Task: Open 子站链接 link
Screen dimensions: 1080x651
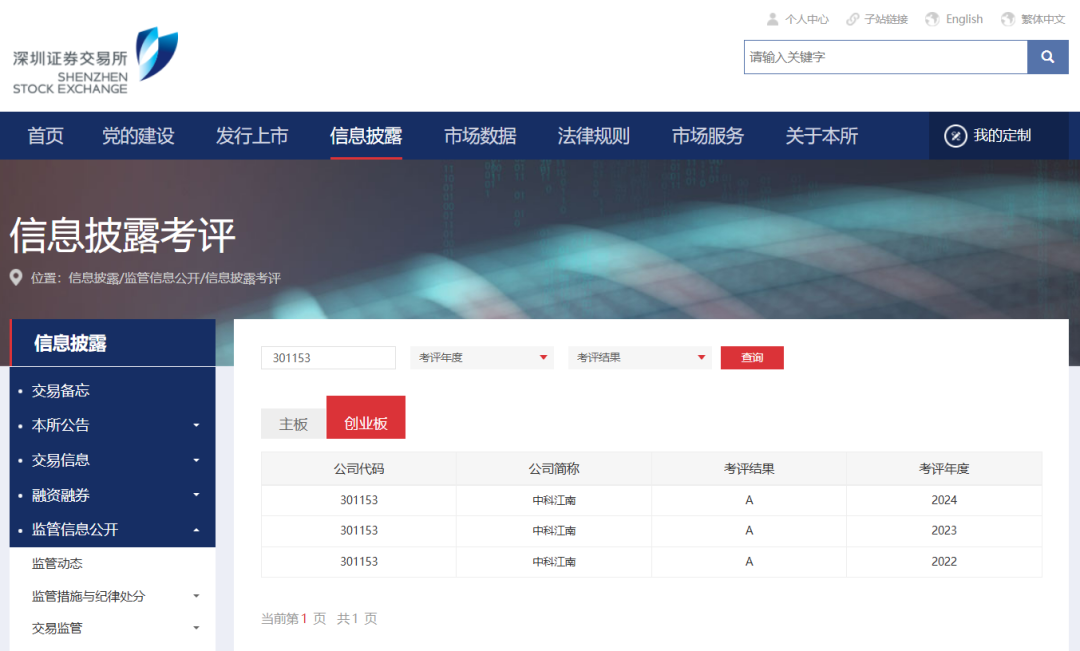Action: click(x=886, y=19)
